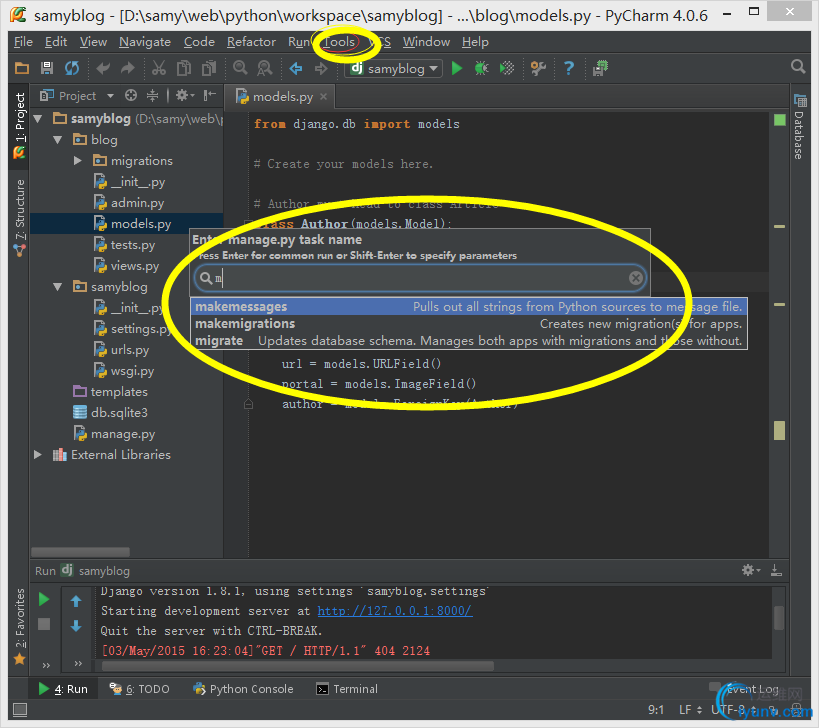Open the Python Console tab
Image resolution: width=819 pixels, height=728 pixels.
tap(243, 689)
